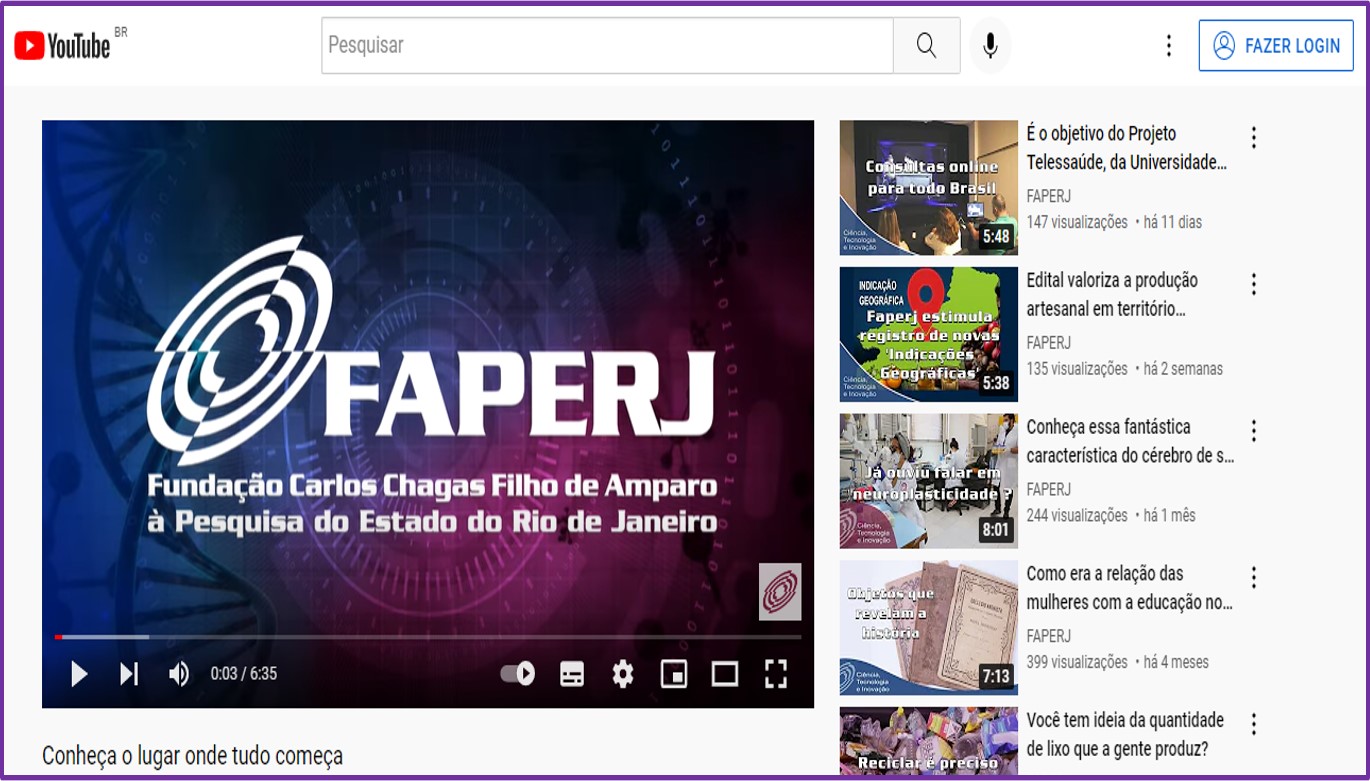
Task: Play the video with play button
Action: (x=78, y=674)
